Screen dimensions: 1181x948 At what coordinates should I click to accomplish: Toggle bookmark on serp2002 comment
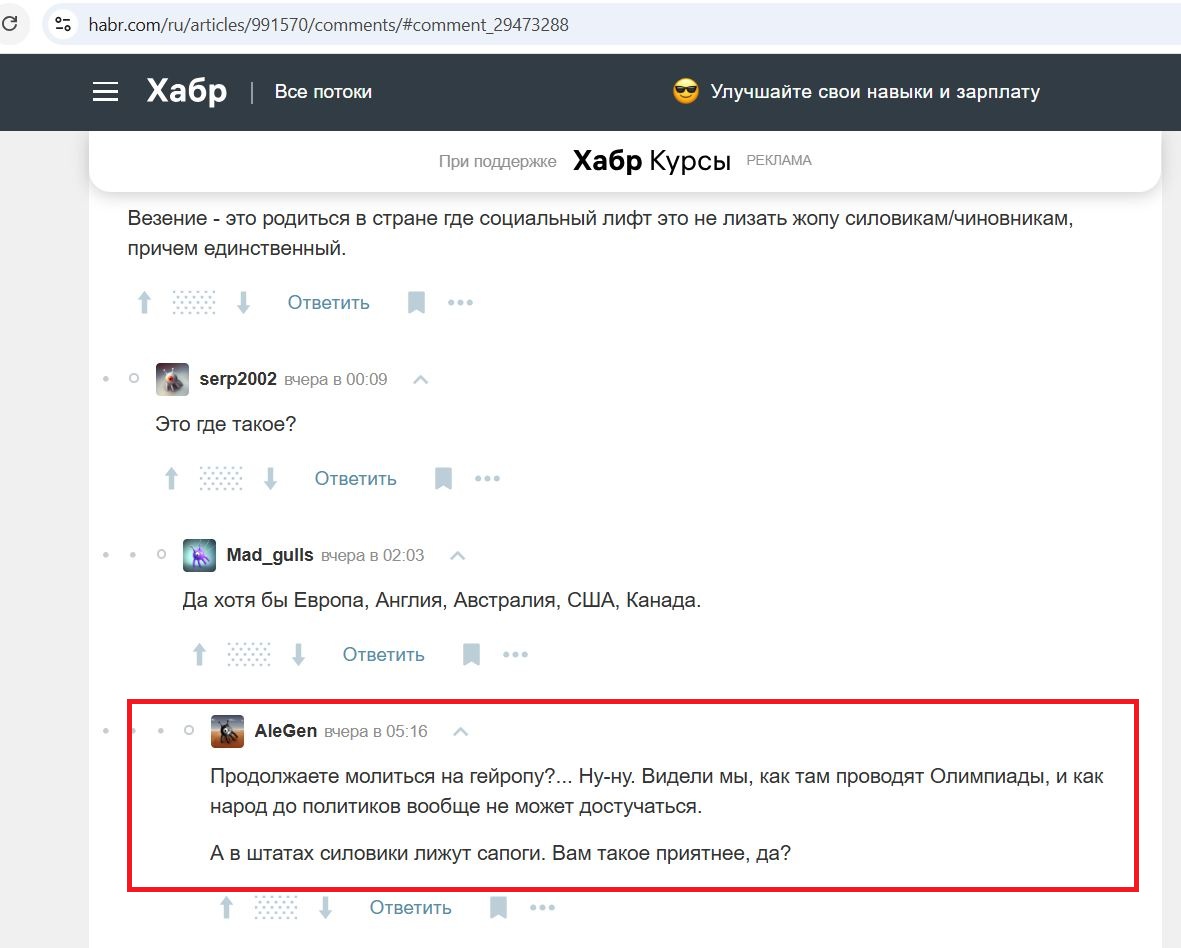coord(443,479)
